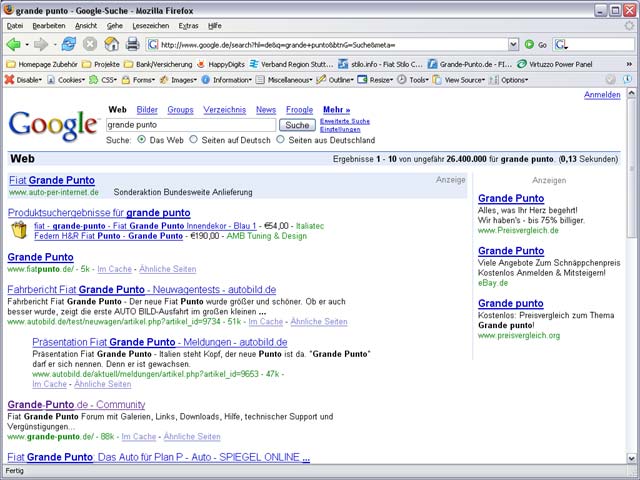The width and height of the screenshot is (640, 480).
Task: Open the URL address bar history dropdown
Action: click(x=514, y=44)
